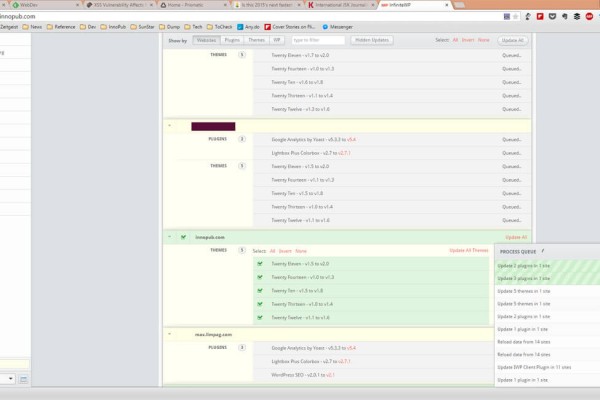Switch to the WebDev tab

43,5
